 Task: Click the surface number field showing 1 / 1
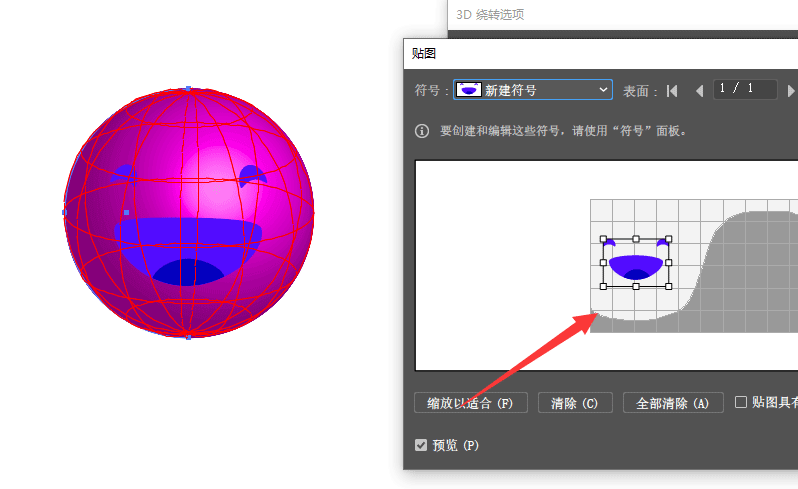pyautogui.click(x=745, y=89)
